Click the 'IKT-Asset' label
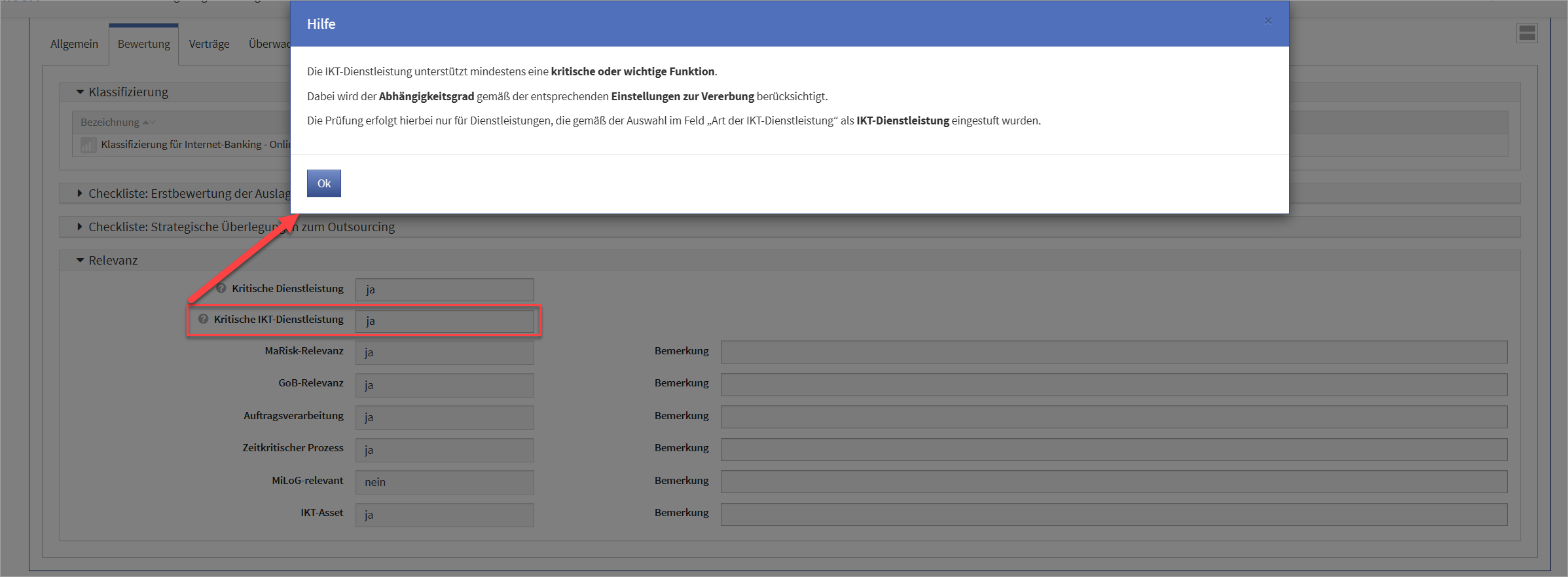This screenshot has height=577, width=1568. [x=322, y=513]
